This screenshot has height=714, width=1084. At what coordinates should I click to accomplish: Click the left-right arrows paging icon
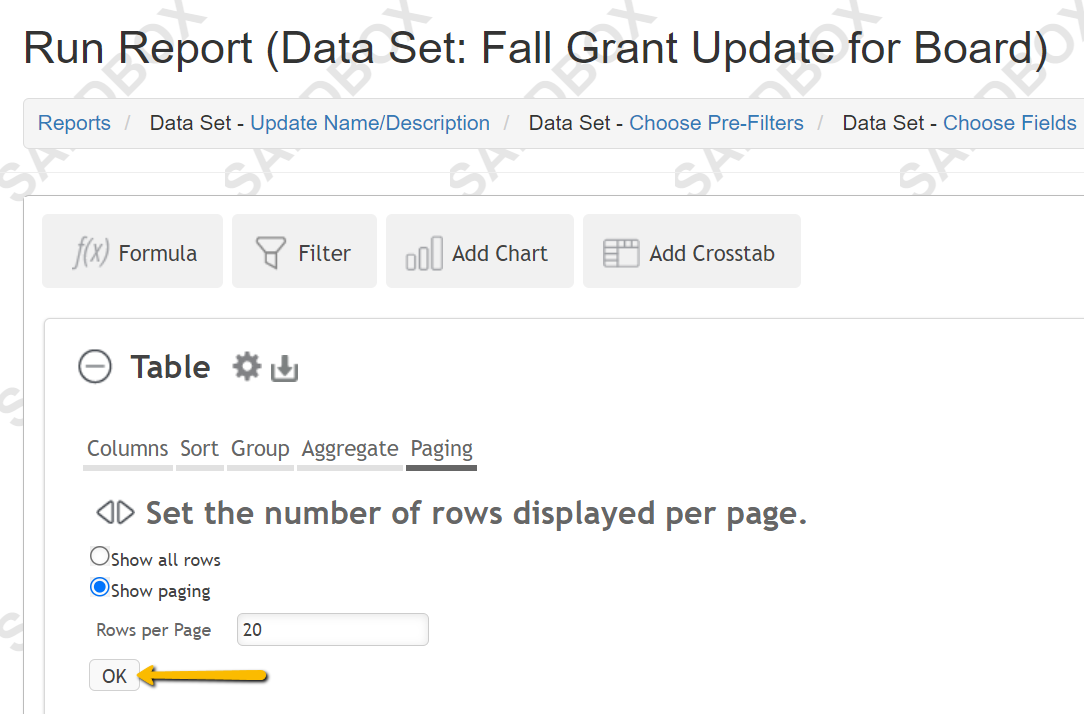[x=115, y=513]
